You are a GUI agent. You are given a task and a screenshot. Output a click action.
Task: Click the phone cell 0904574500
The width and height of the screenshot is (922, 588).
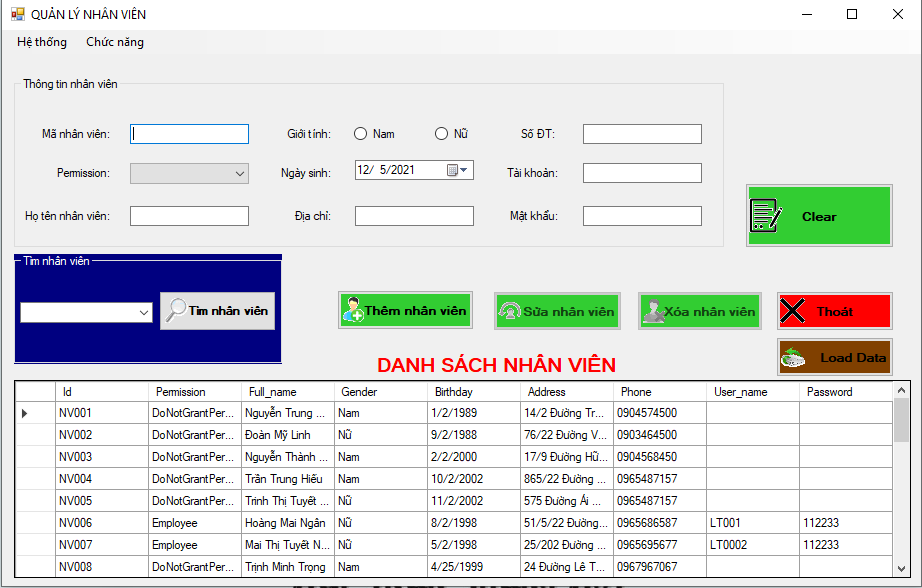coord(660,413)
